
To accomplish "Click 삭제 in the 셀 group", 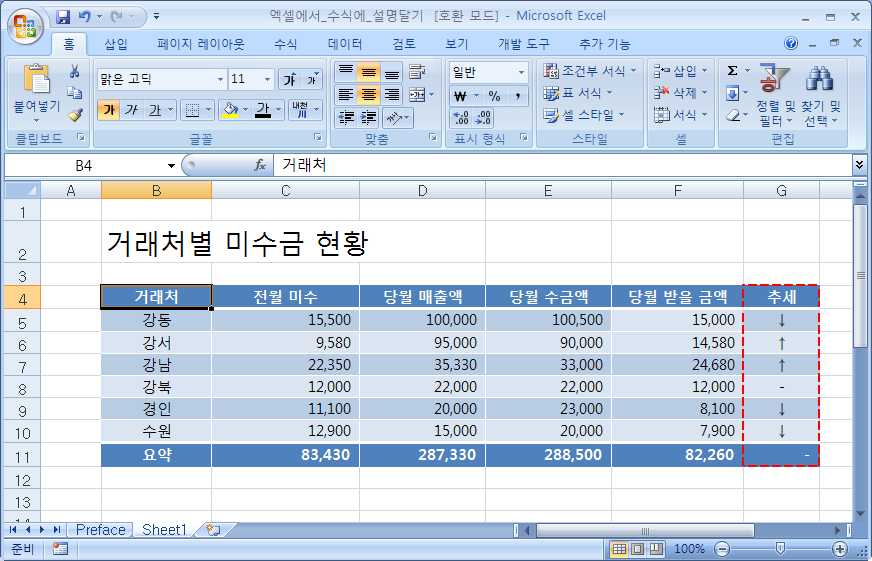I will pyautogui.click(x=681, y=93).
